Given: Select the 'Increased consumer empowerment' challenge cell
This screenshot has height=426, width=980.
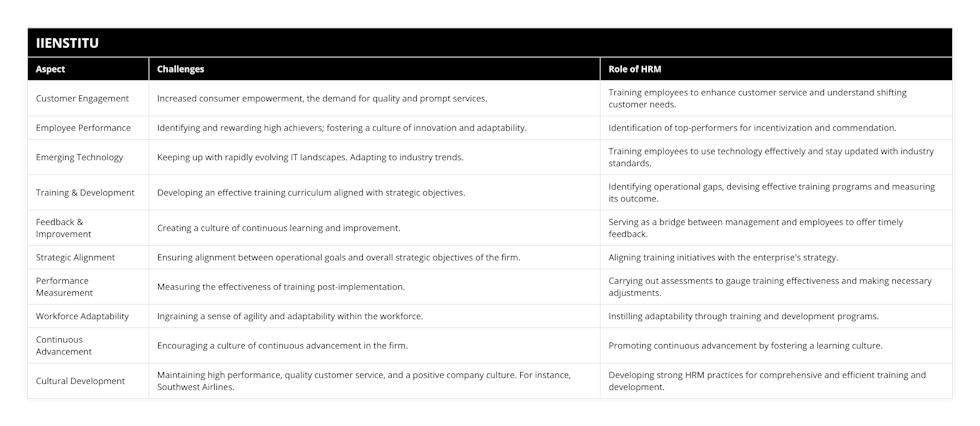Looking at the screenshot, I should (374, 98).
